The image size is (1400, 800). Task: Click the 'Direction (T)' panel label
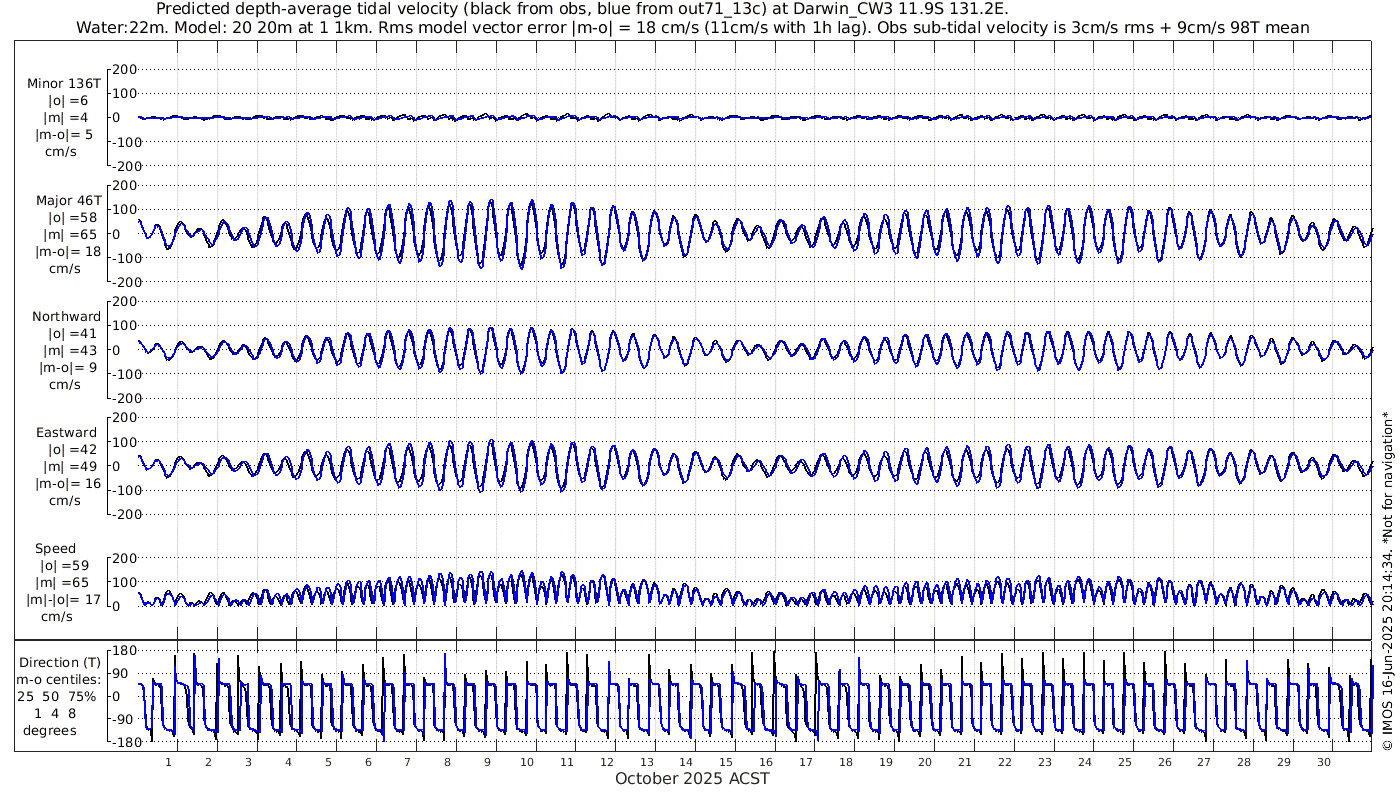[x=60, y=662]
